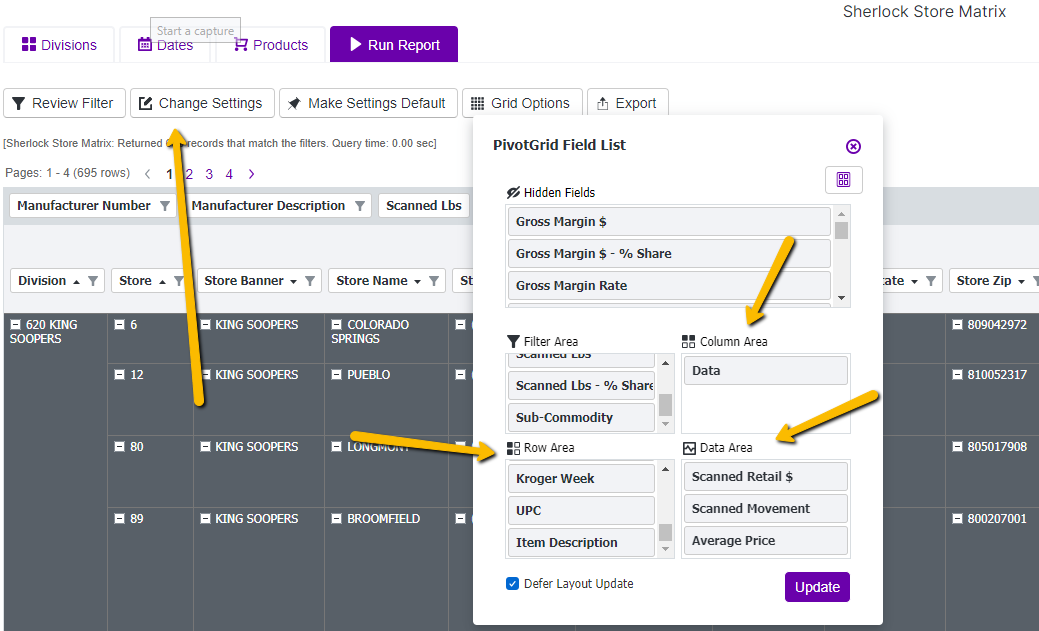Open the Products tab
The image size is (1039, 631).
tap(270, 45)
